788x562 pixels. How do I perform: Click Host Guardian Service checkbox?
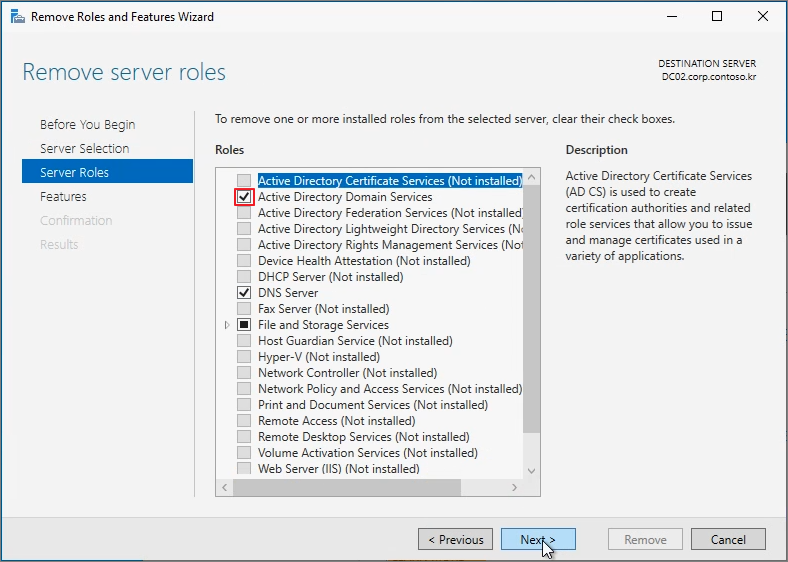point(244,341)
